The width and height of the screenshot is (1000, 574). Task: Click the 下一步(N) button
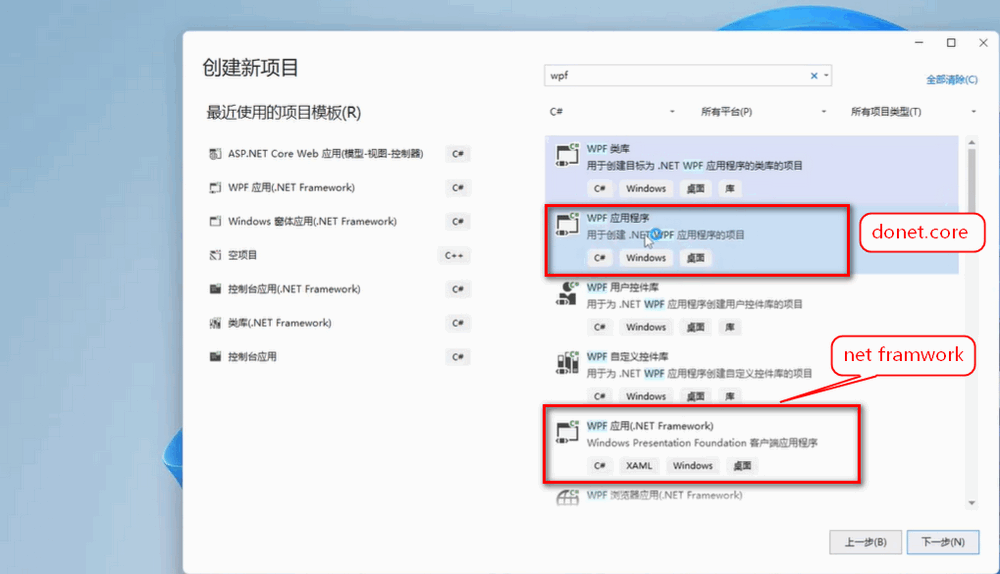tap(943, 542)
